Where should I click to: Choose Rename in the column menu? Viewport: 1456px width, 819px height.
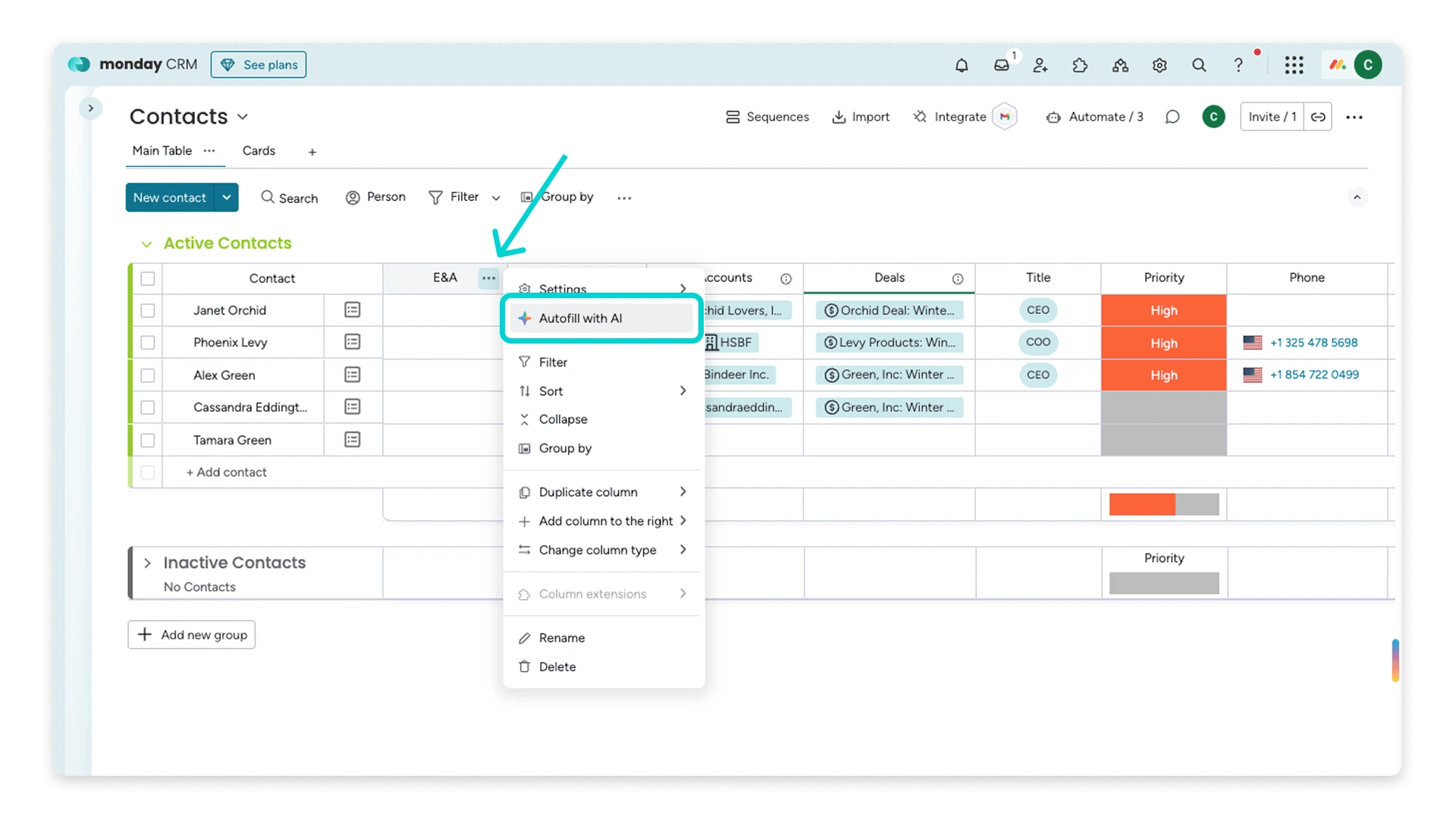point(602,638)
